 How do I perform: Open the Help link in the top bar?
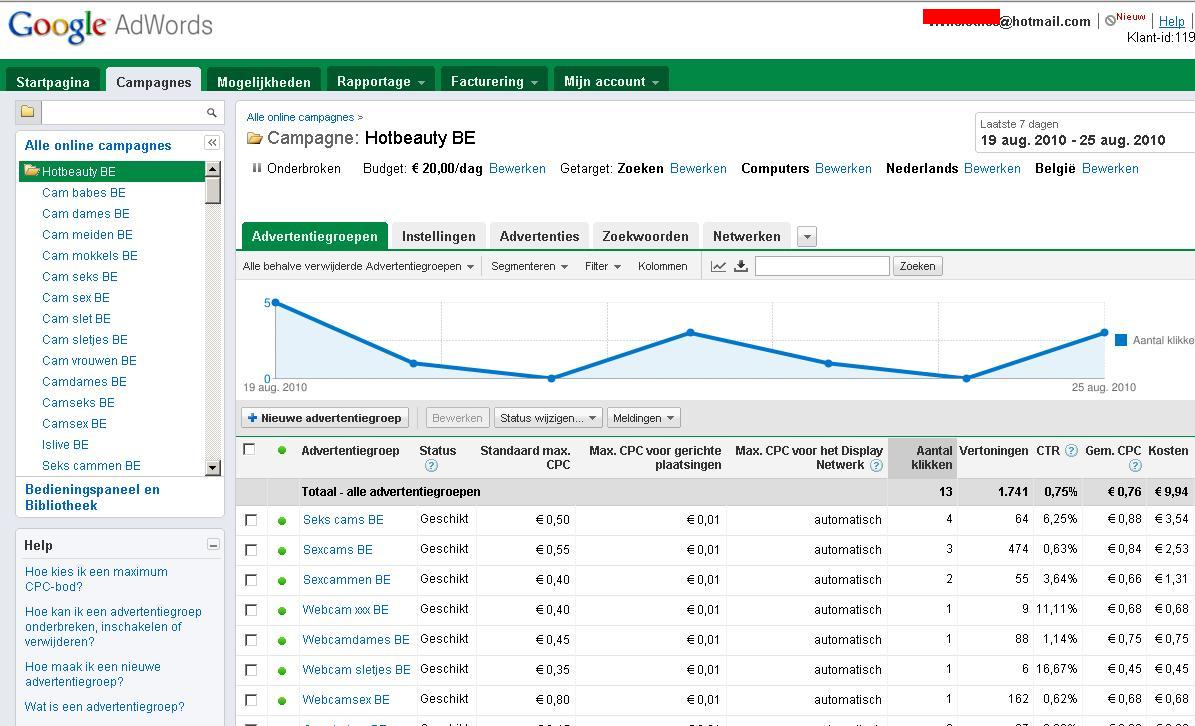(1171, 21)
